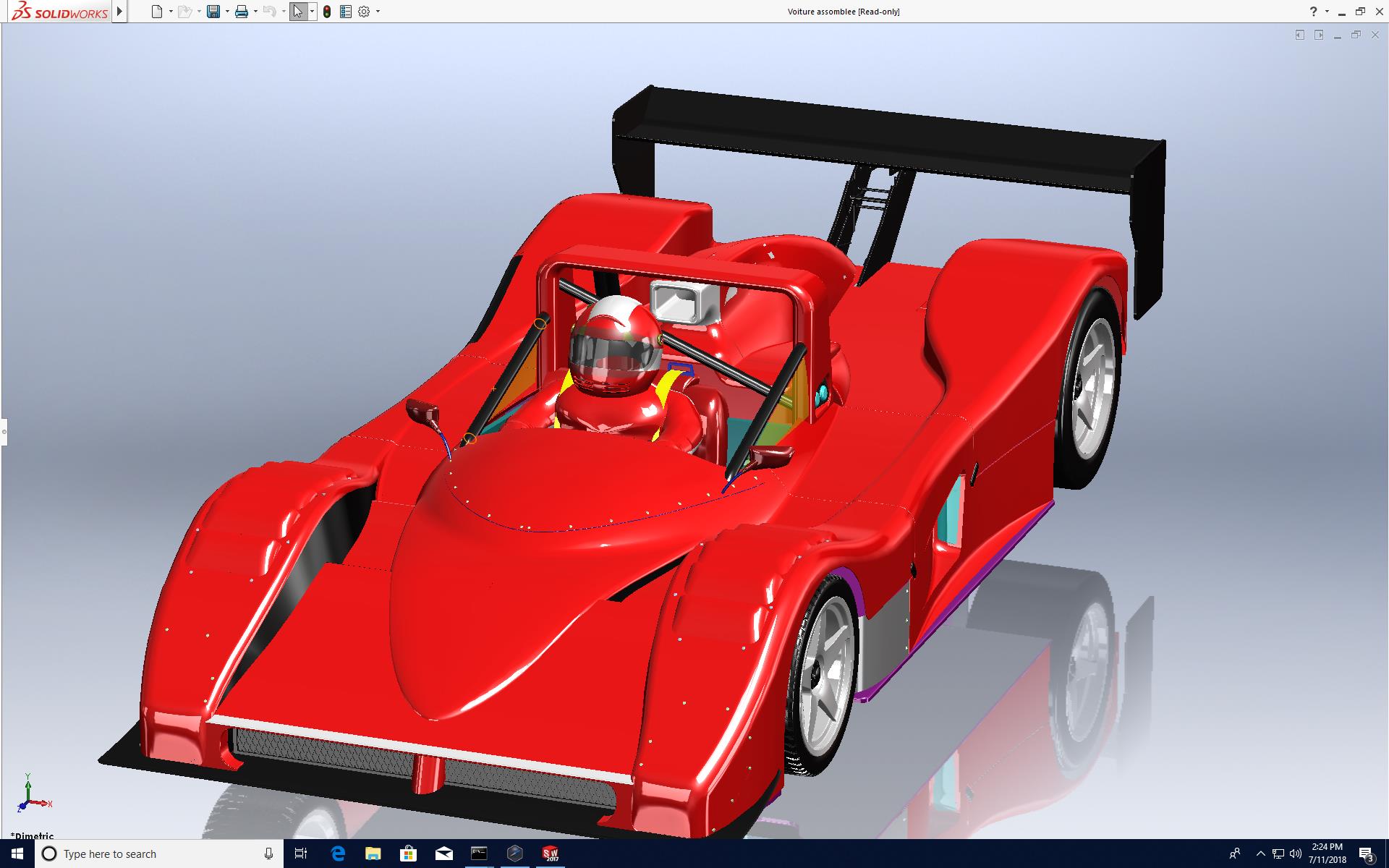
Task: Toggle the left panel collapse handle
Action: coord(4,433)
